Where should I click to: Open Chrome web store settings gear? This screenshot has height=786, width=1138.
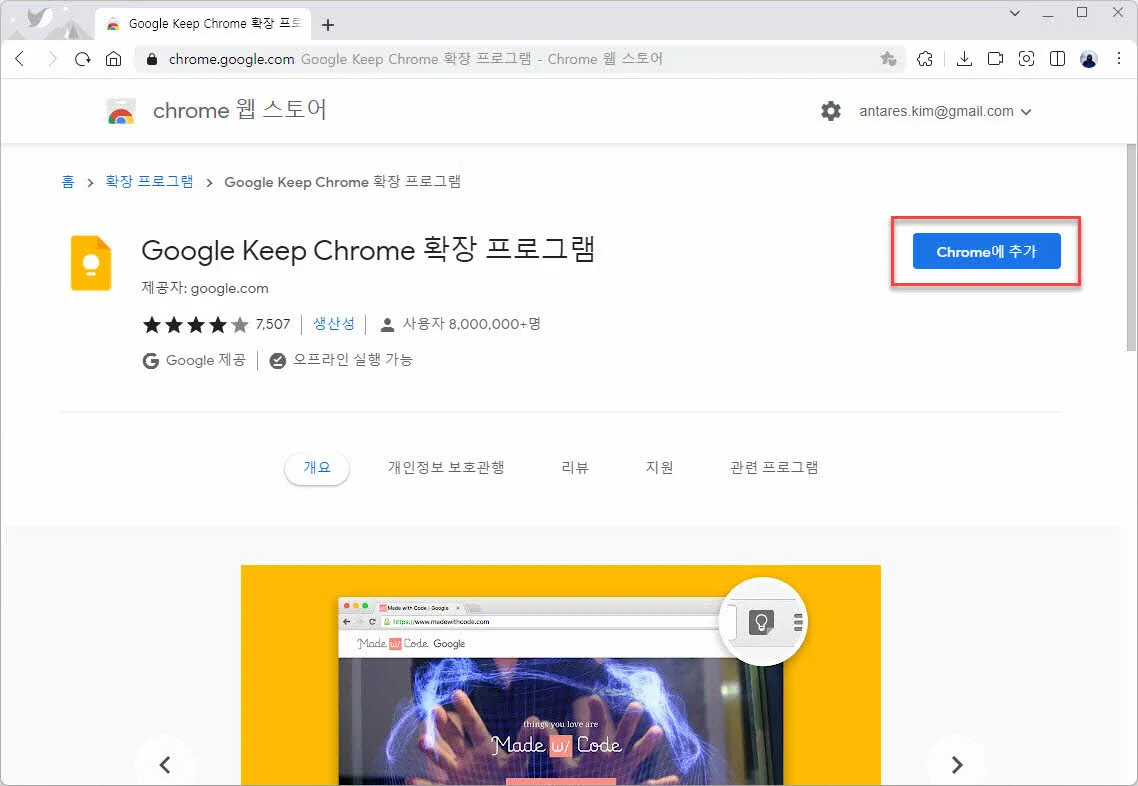pyautogui.click(x=831, y=111)
